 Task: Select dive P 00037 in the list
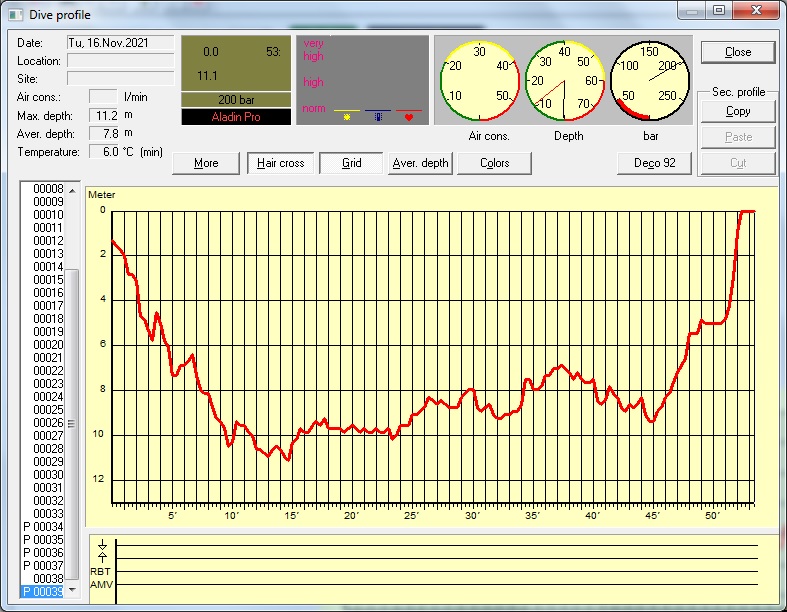[x=44, y=566]
